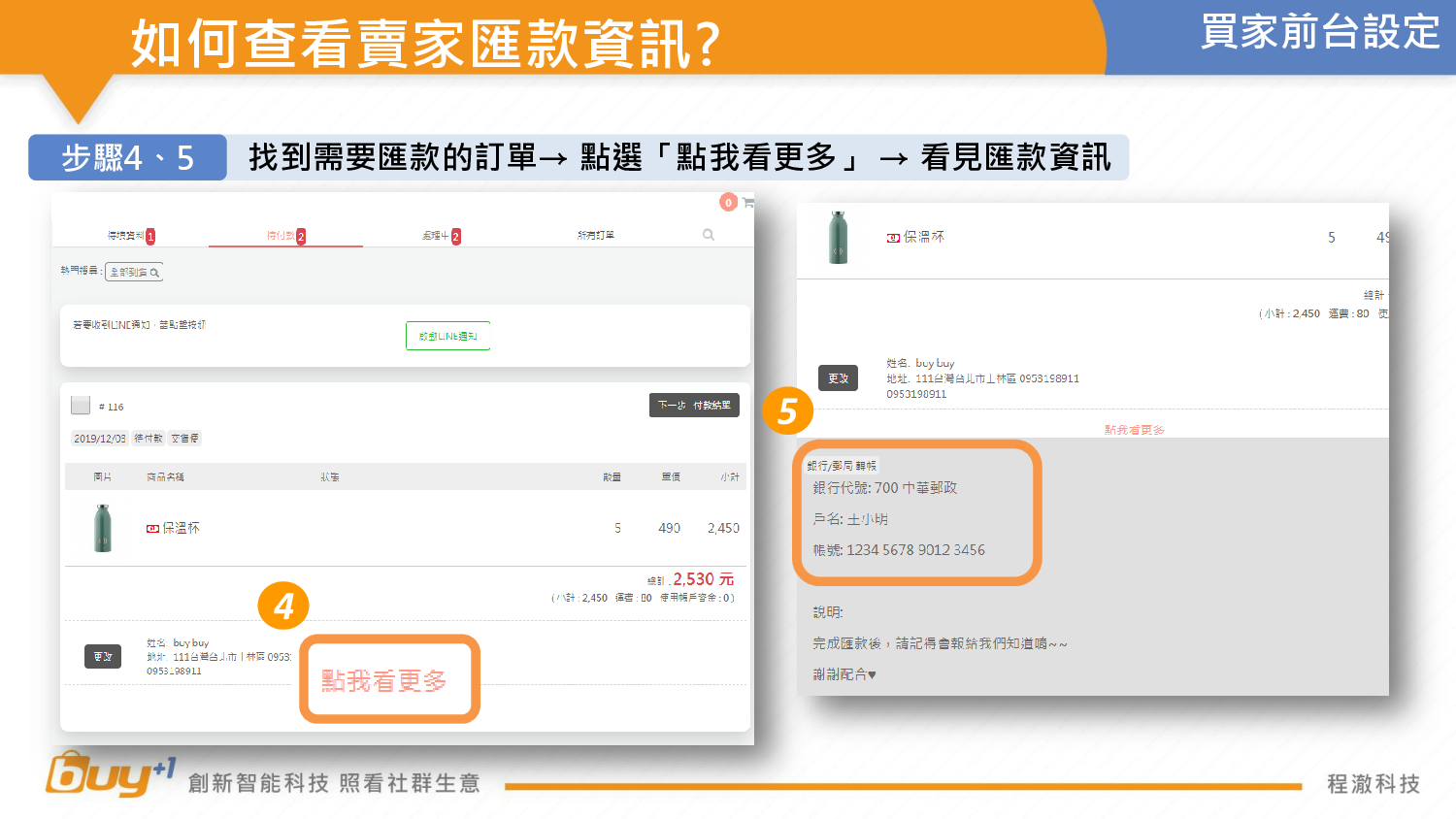Click the orange step 5 circle marker

[787, 411]
